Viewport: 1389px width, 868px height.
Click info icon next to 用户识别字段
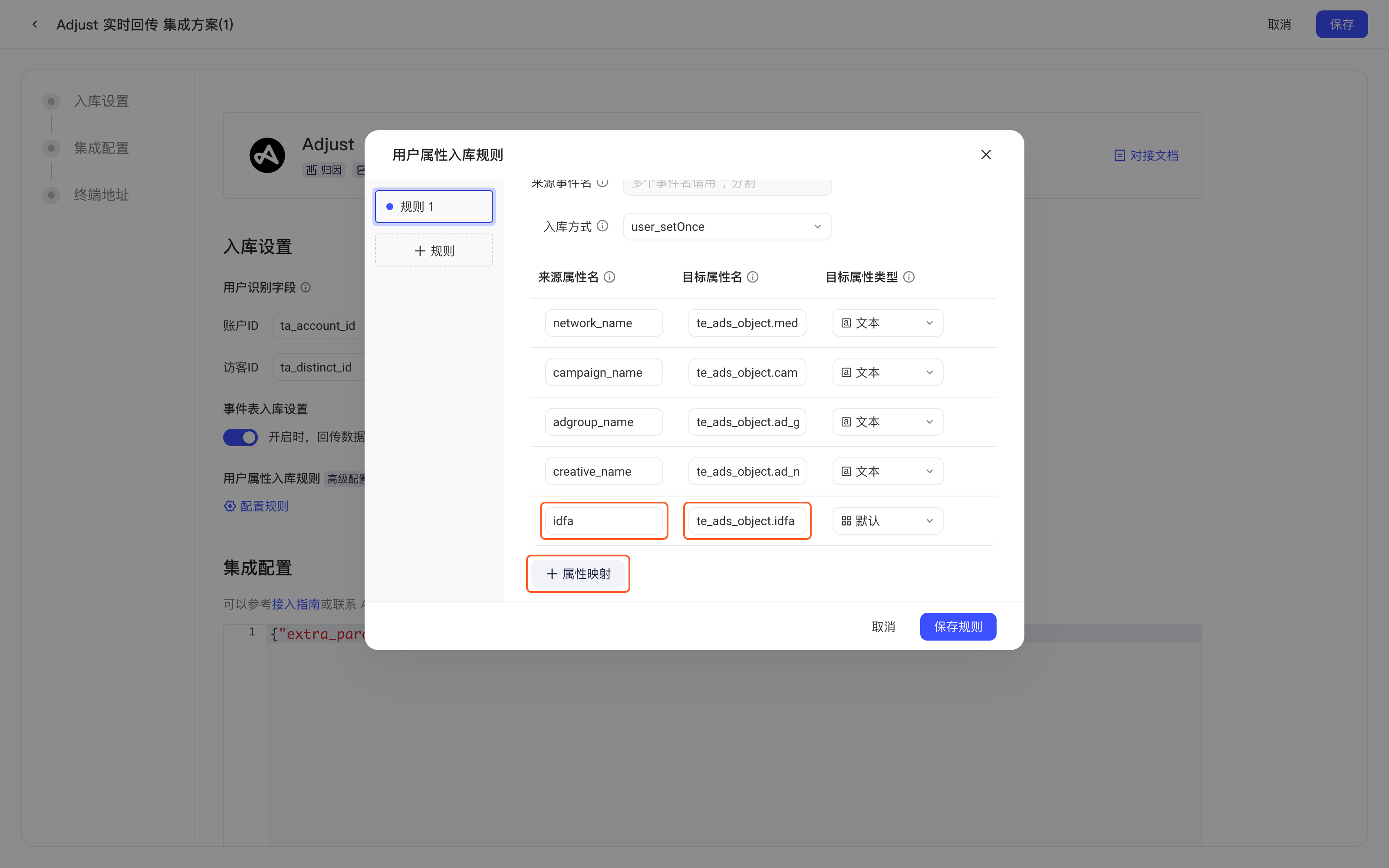pyautogui.click(x=306, y=287)
